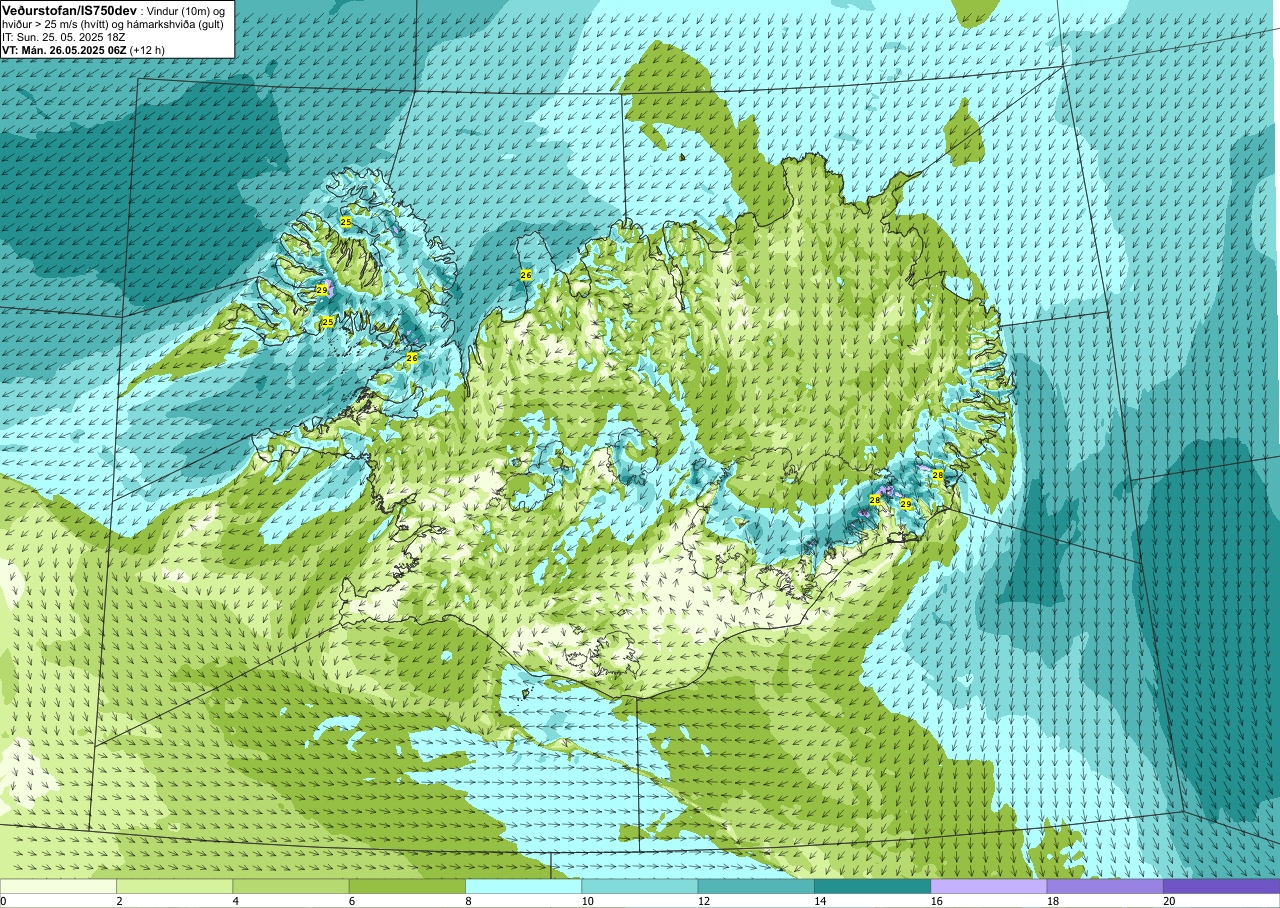1280x908 pixels.
Task: Pick the 4–6 m/s green legend swatch
Action: coord(291,886)
